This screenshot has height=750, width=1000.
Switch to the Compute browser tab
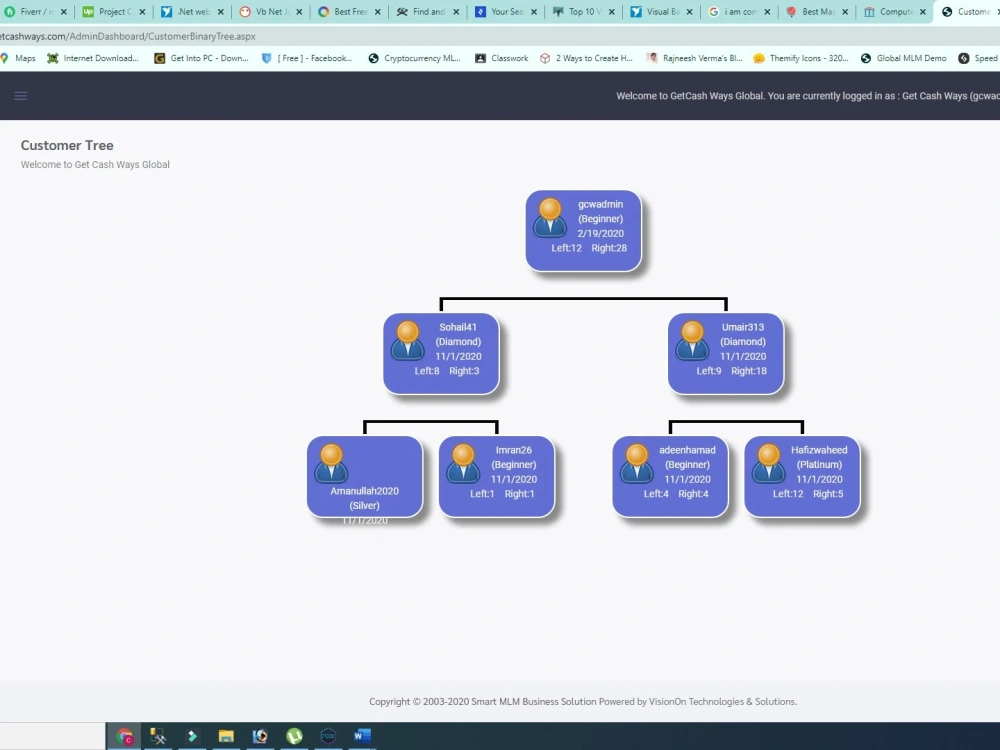tap(890, 11)
